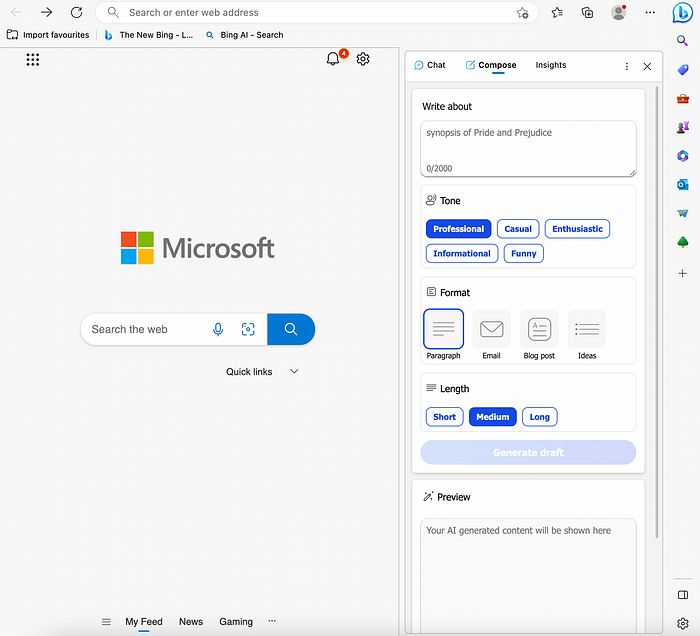Image resolution: width=700 pixels, height=636 pixels.
Task: Add page to favourites star icon
Action: click(x=522, y=12)
